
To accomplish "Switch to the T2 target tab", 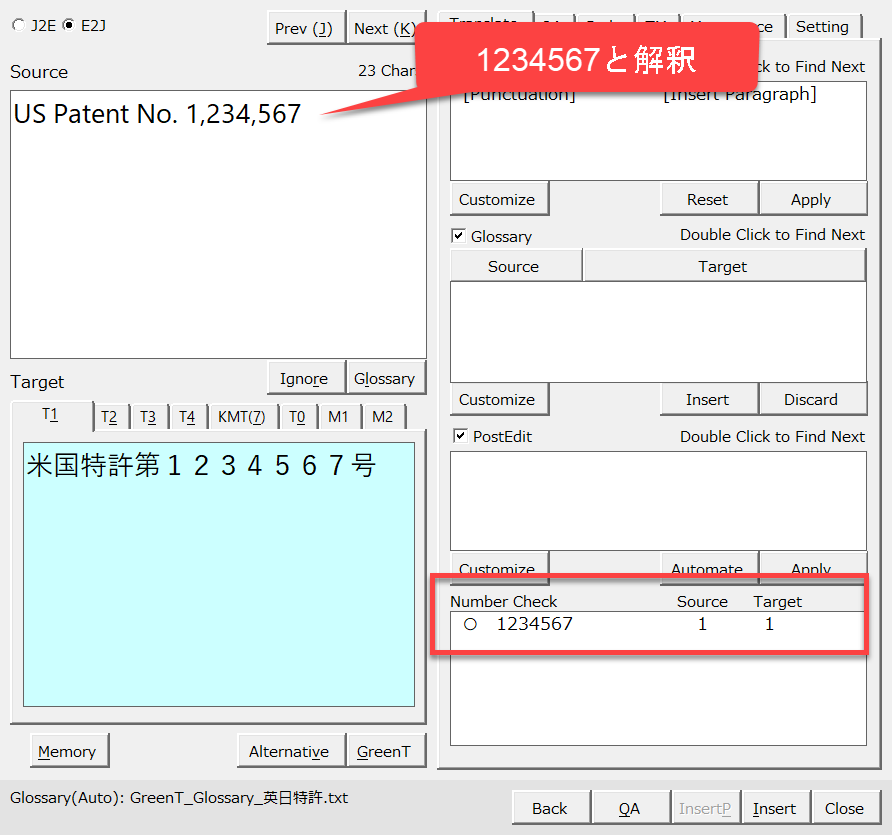I will (109, 417).
